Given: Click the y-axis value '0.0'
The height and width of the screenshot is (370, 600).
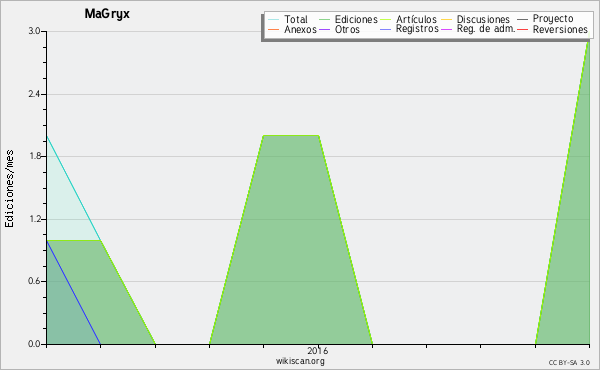Looking at the screenshot, I should (x=34, y=344).
